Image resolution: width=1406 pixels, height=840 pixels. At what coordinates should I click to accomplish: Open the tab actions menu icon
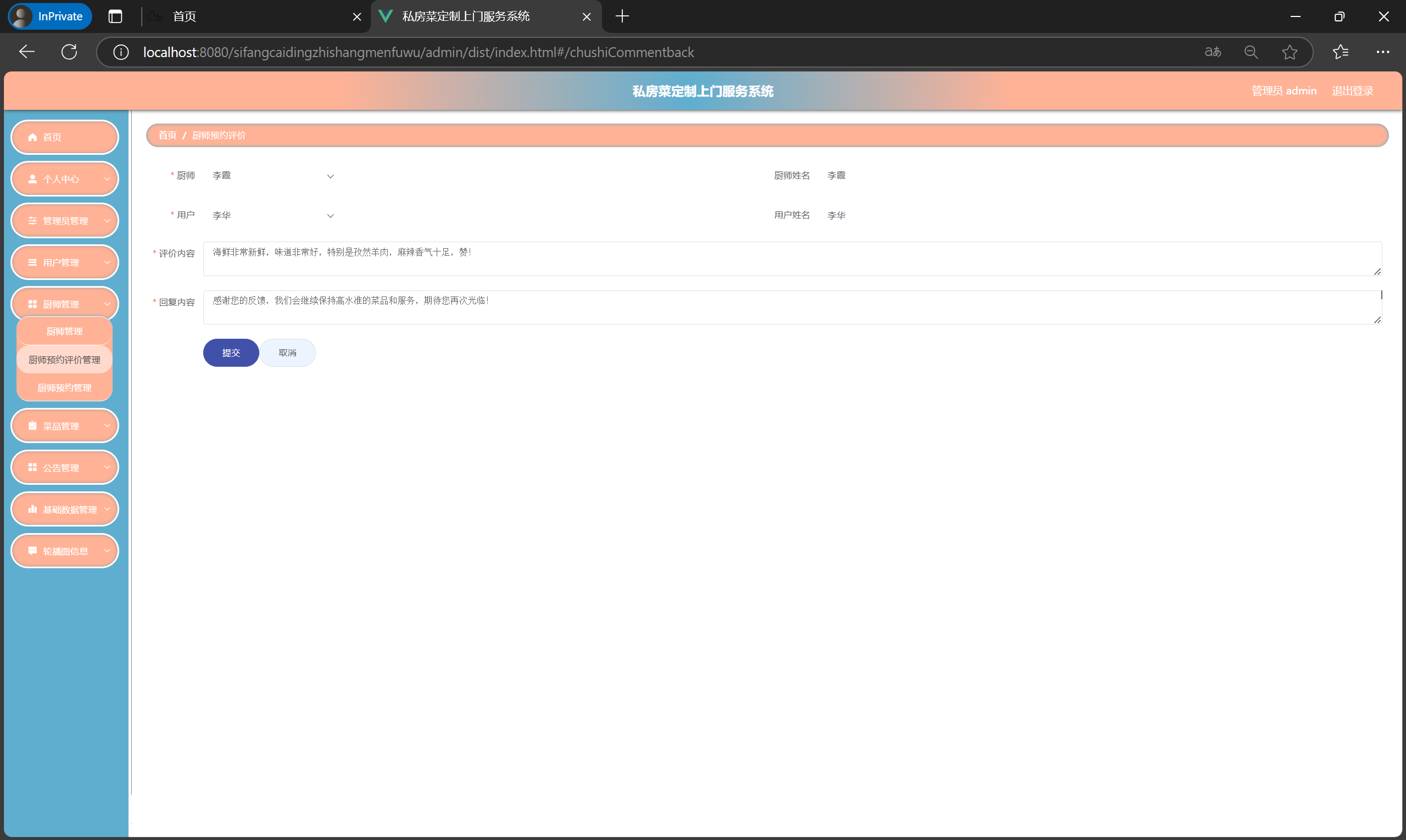coord(115,16)
